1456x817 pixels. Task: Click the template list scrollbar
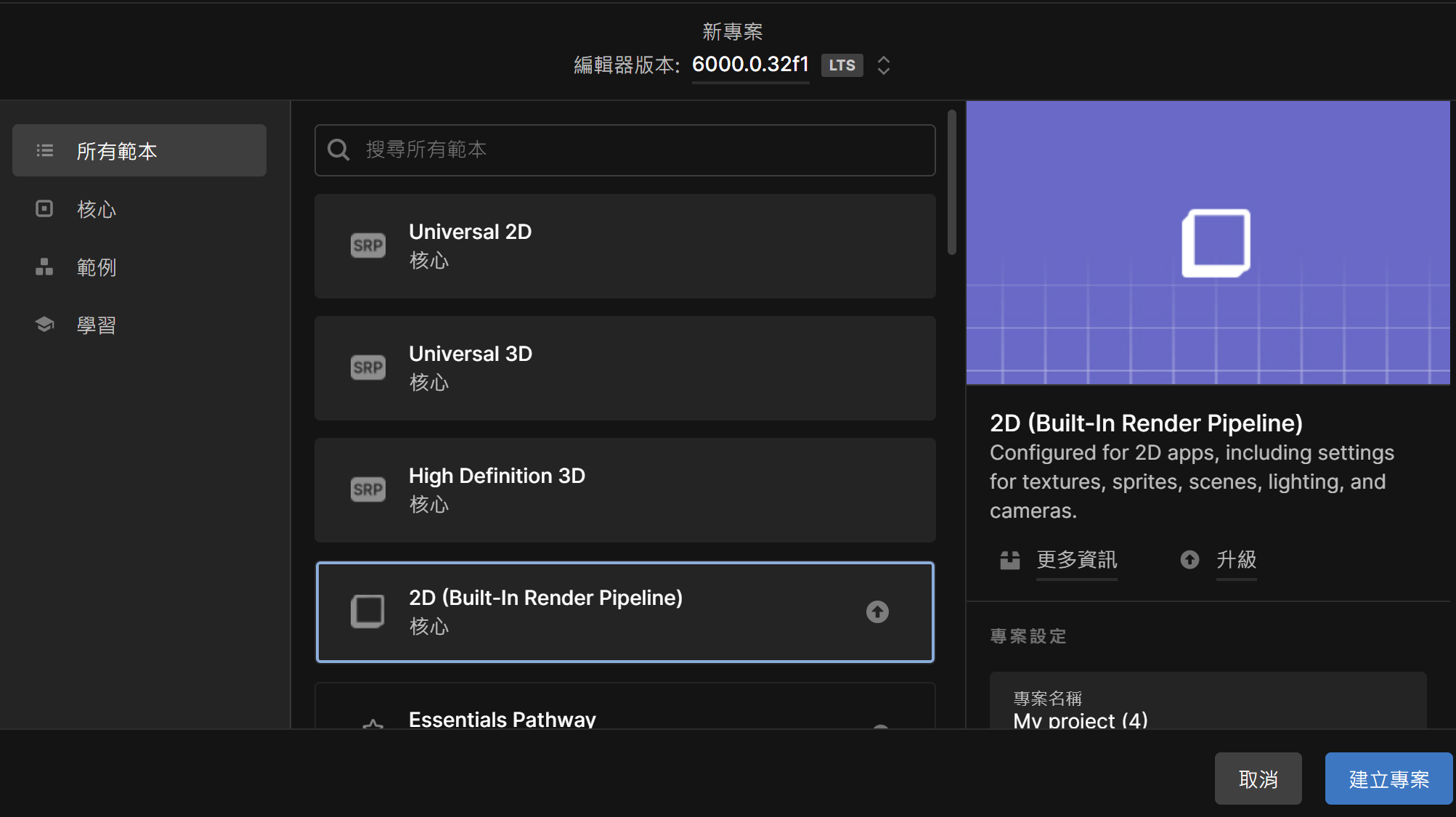pos(951,182)
